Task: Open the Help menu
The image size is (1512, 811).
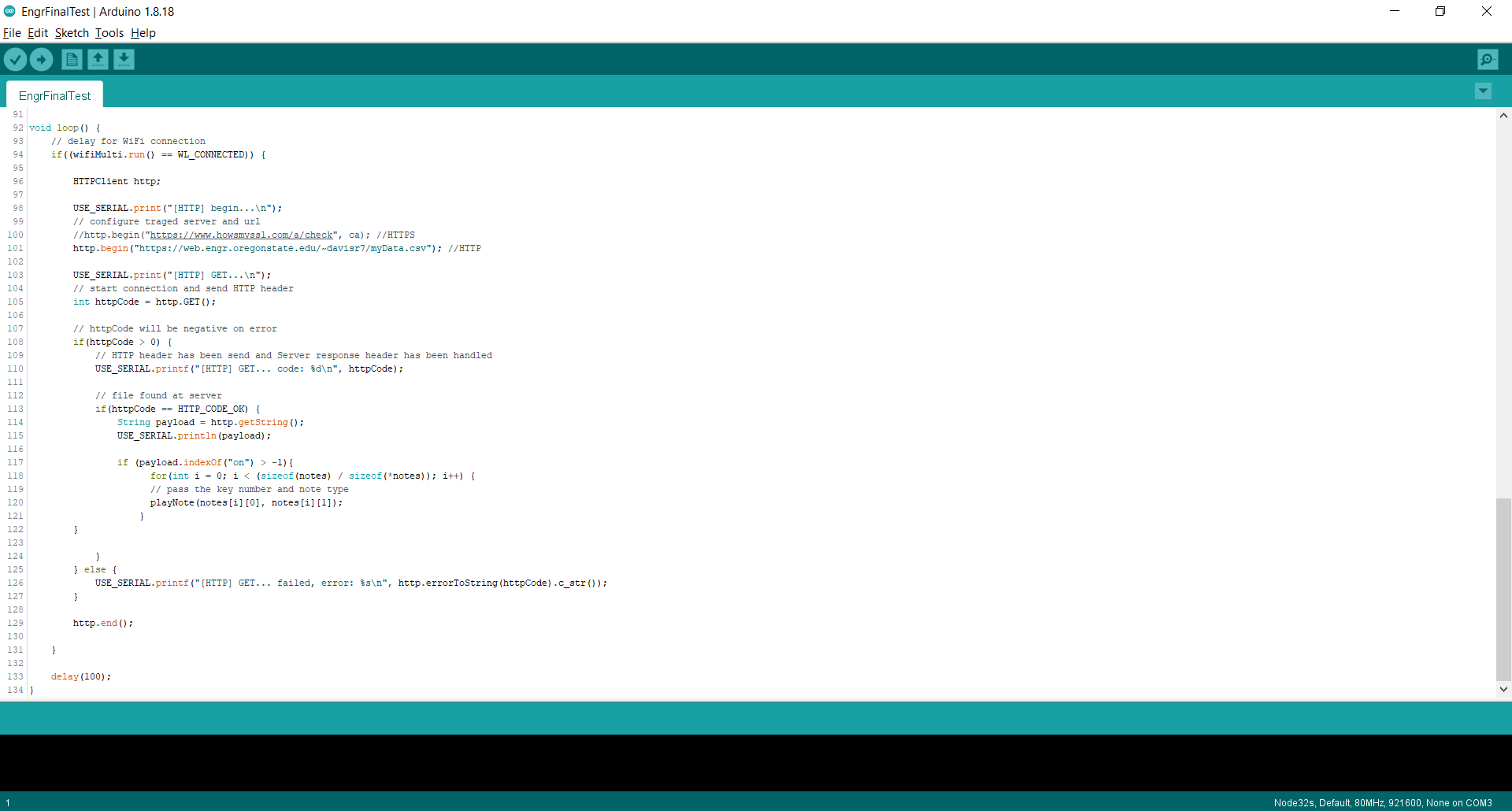Action: point(143,33)
